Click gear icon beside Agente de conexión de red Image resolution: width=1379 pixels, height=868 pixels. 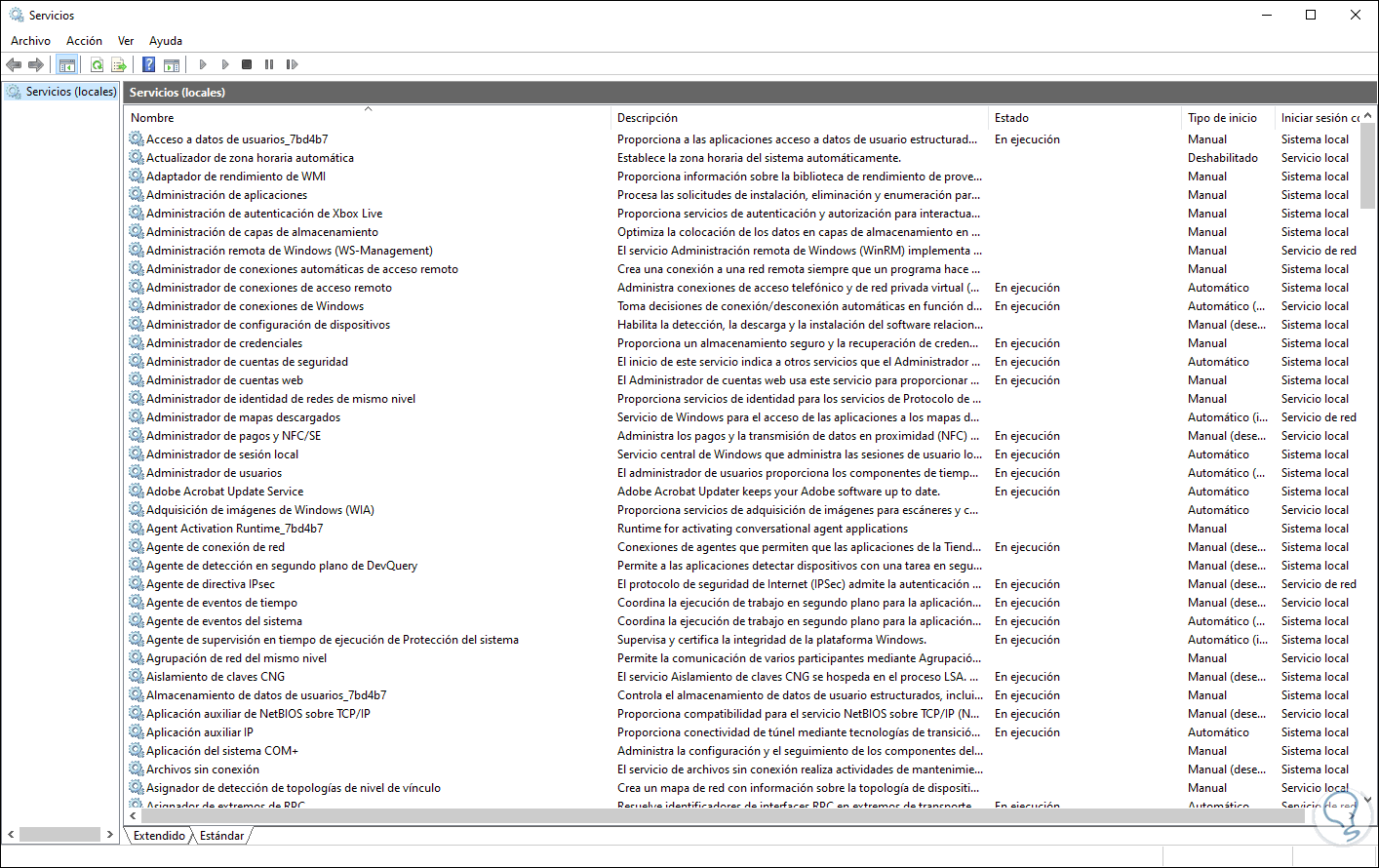click(137, 547)
